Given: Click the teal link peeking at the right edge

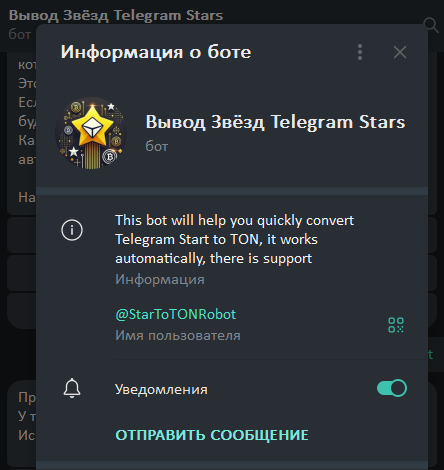Looking at the screenshot, I should tap(431, 354).
